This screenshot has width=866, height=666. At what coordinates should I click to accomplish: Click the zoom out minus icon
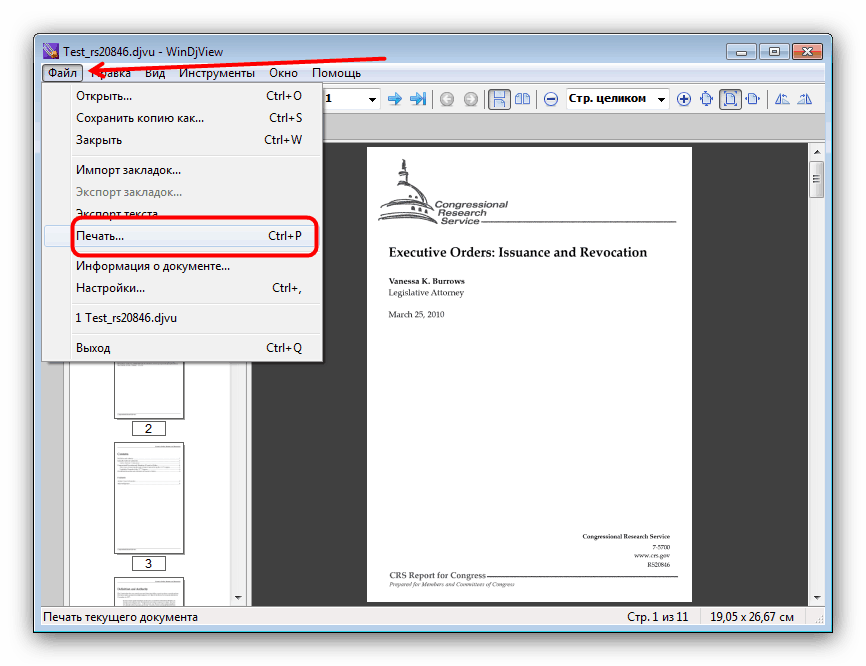click(551, 99)
